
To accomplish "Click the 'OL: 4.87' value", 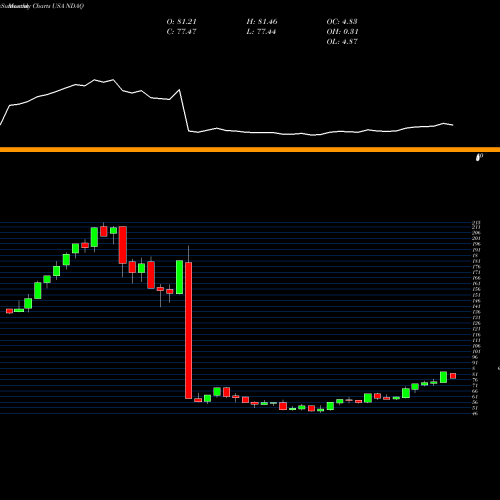I will coord(342,42).
